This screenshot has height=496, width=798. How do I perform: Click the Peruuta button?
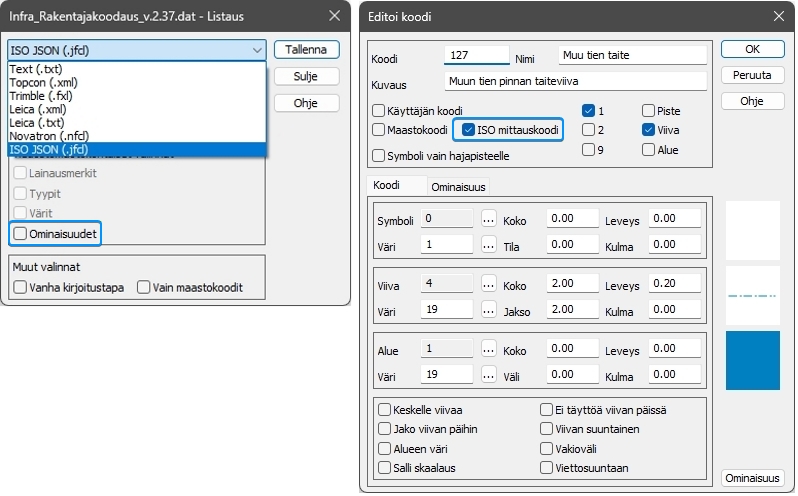pos(752,75)
